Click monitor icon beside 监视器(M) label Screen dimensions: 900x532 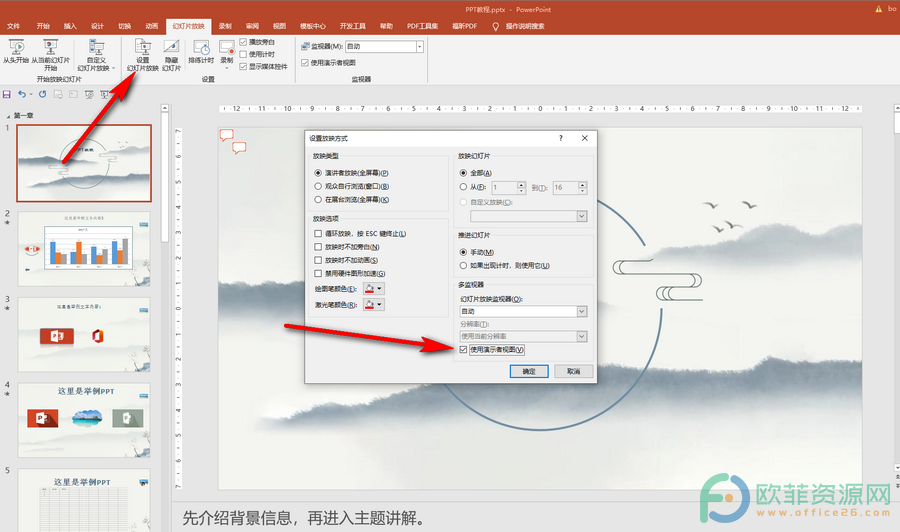click(306, 46)
